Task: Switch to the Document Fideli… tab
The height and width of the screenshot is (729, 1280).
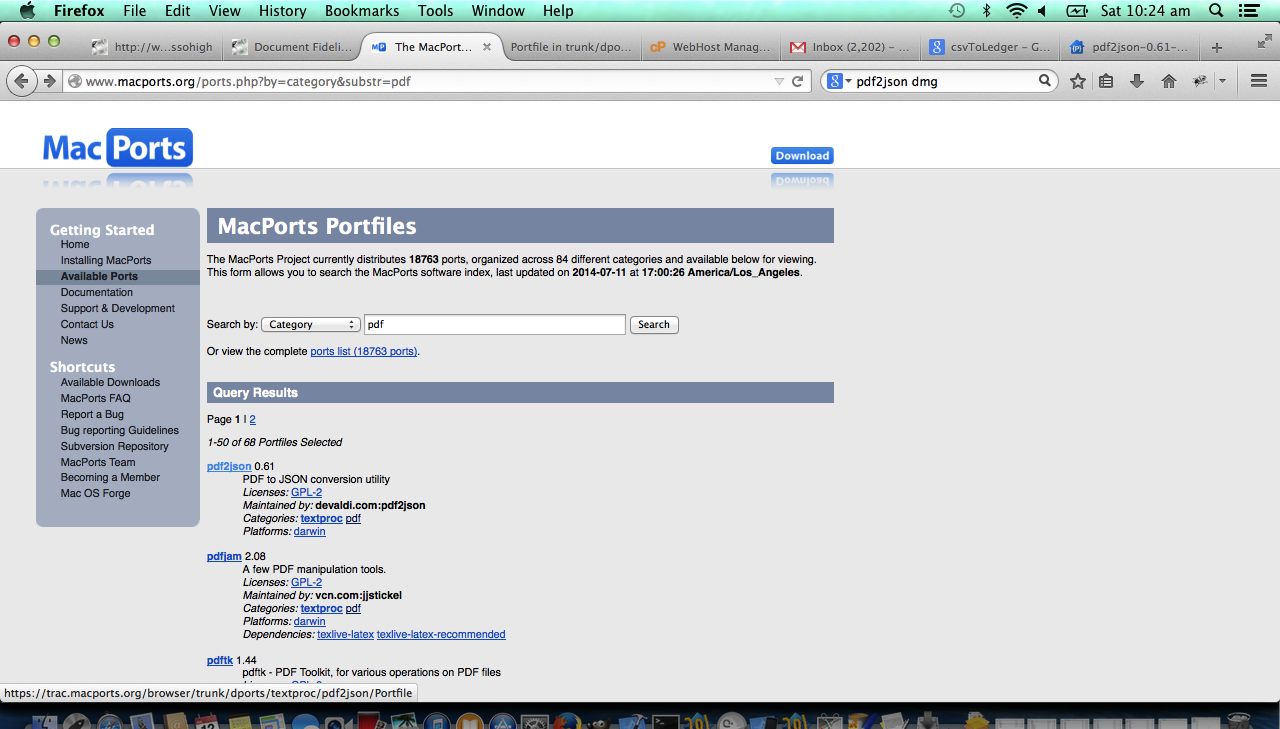Action: click(292, 47)
